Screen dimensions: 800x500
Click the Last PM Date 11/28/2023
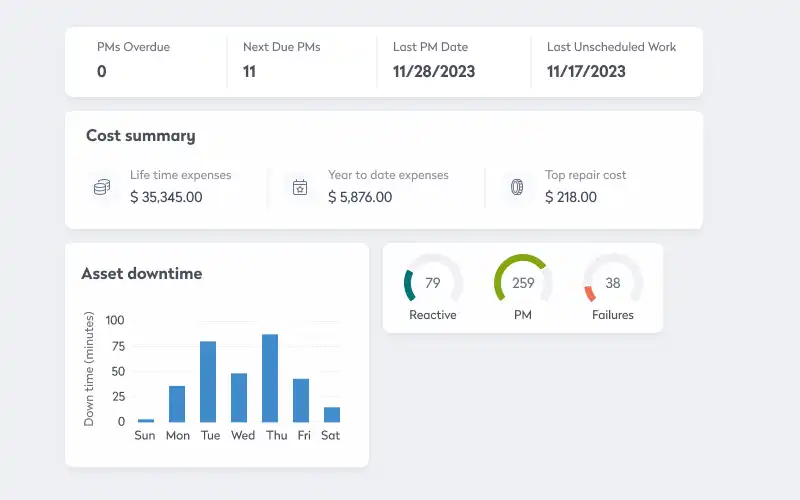[435, 71]
